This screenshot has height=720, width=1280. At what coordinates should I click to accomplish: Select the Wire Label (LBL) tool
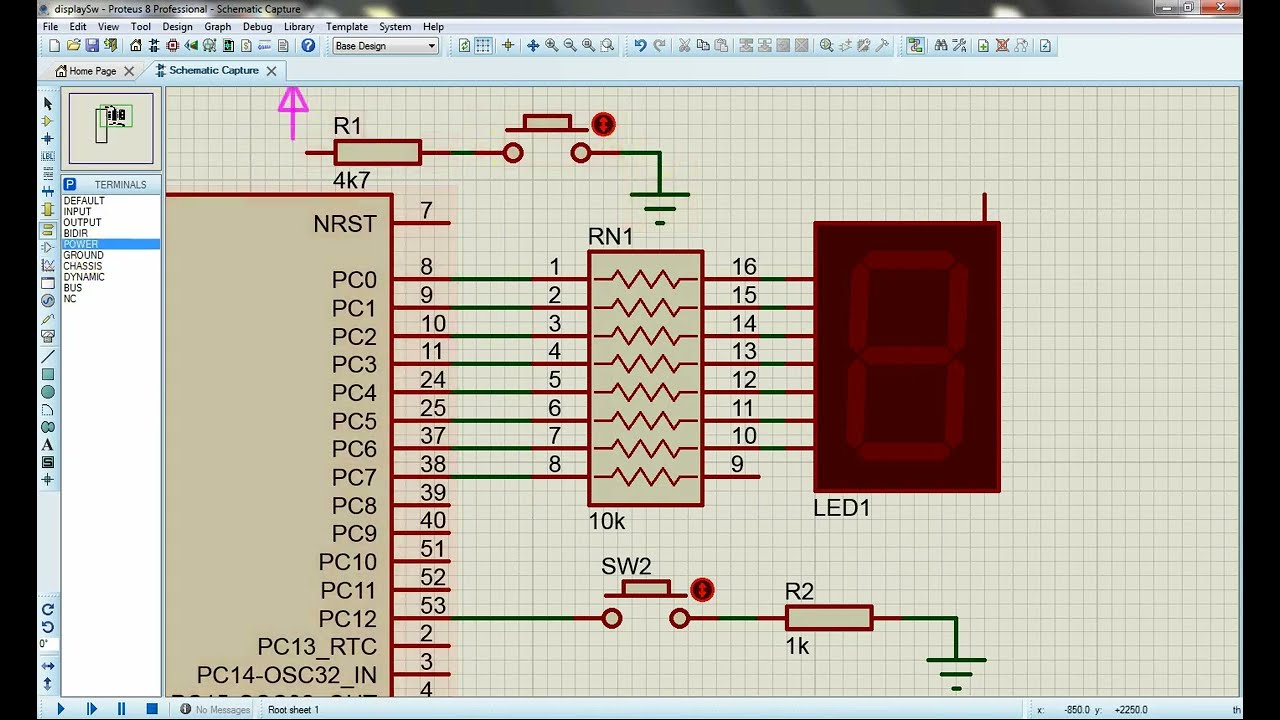pyautogui.click(x=47, y=157)
